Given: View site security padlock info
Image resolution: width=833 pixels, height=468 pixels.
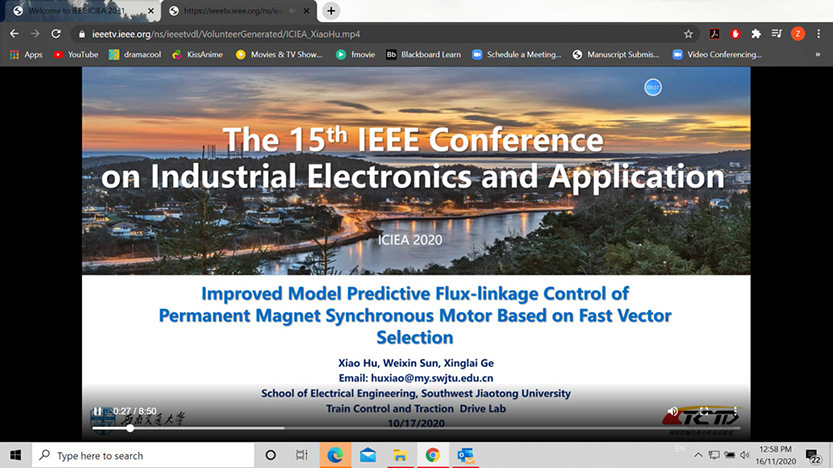Looking at the screenshot, I should (81, 34).
